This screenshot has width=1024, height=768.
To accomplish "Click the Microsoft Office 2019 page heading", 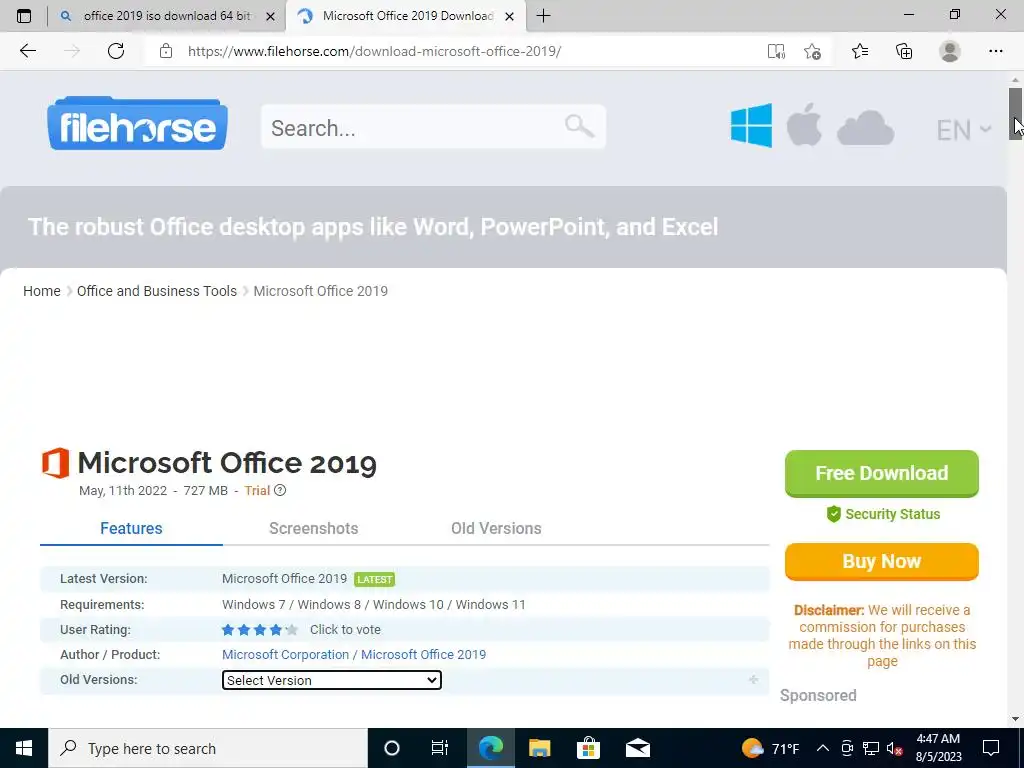I will click(x=227, y=463).
